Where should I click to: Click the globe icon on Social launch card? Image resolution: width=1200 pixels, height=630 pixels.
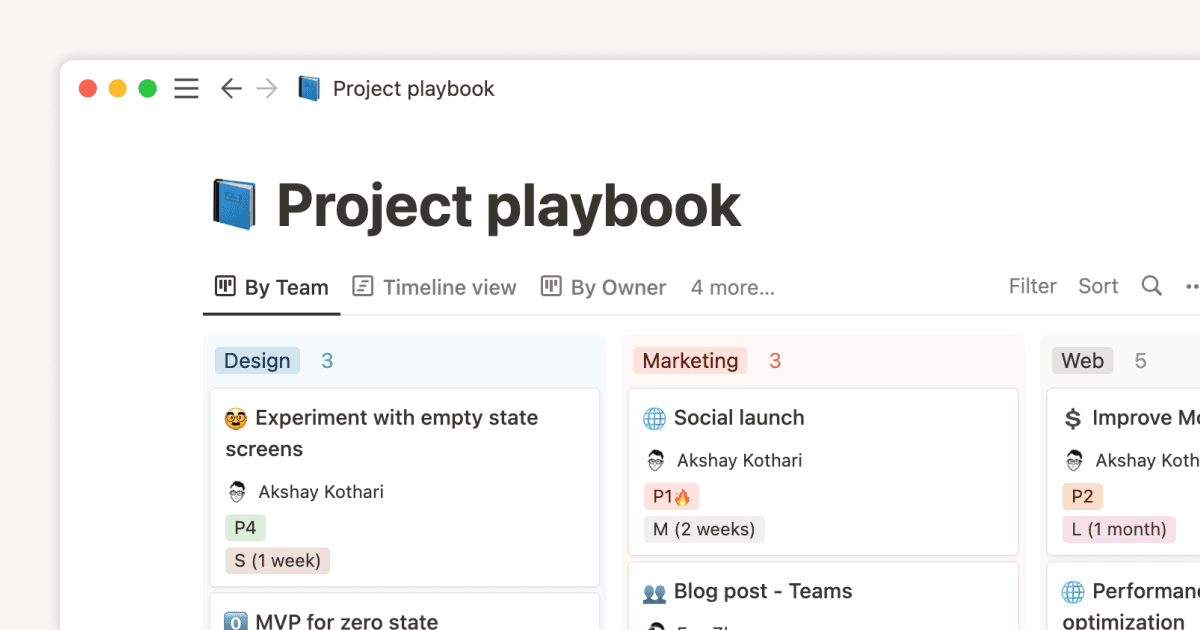click(654, 417)
